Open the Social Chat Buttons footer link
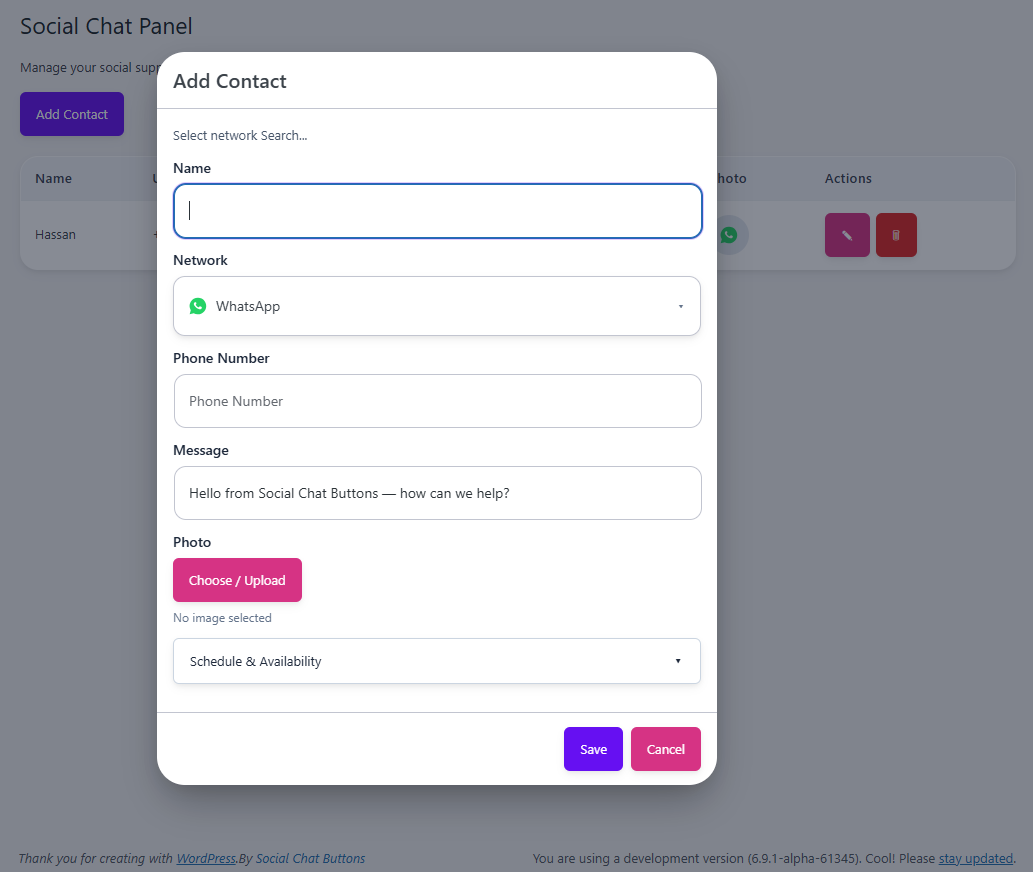This screenshot has width=1033, height=872. coord(310,858)
